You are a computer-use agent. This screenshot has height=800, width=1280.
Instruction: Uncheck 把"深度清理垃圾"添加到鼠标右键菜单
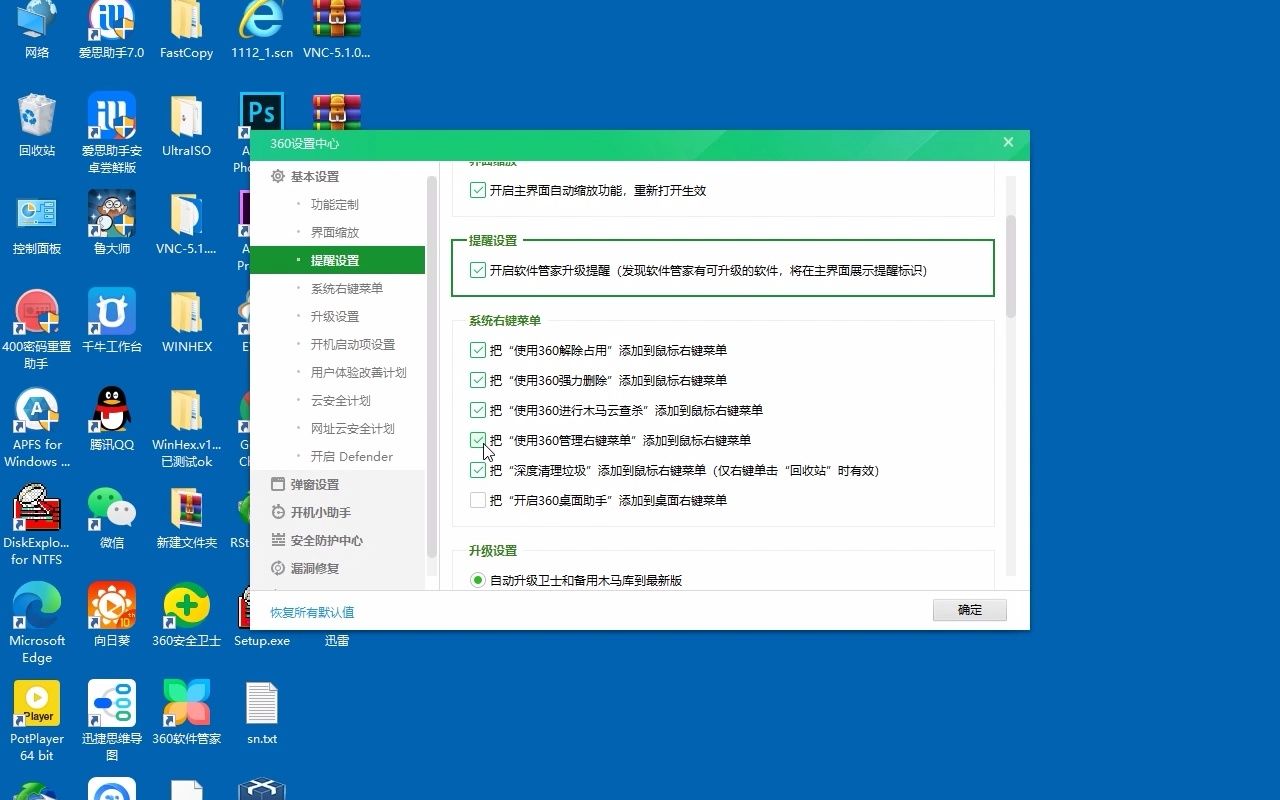click(x=477, y=470)
